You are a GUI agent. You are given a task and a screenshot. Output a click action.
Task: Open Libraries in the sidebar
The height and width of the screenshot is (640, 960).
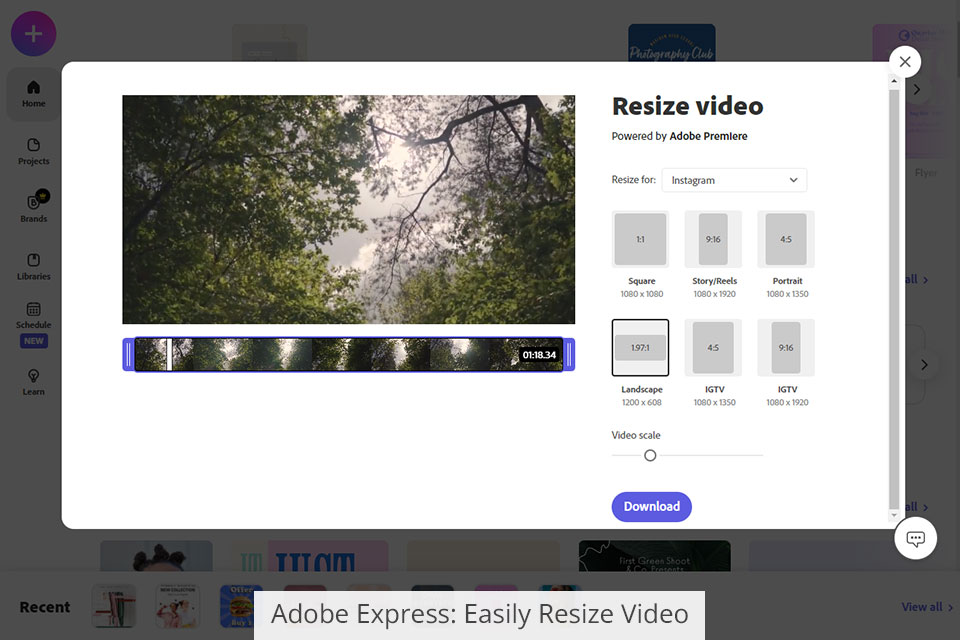click(34, 266)
